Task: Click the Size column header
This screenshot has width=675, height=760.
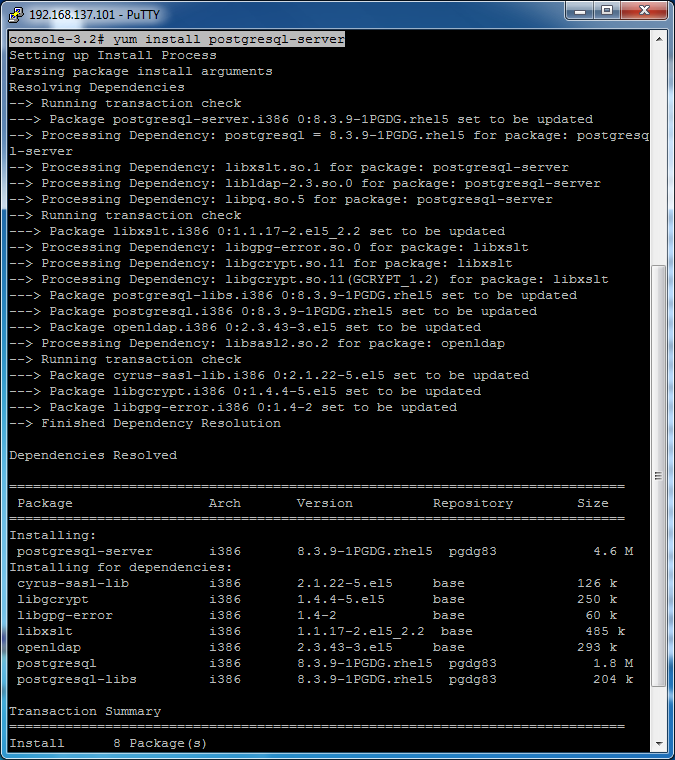Action: click(592, 503)
